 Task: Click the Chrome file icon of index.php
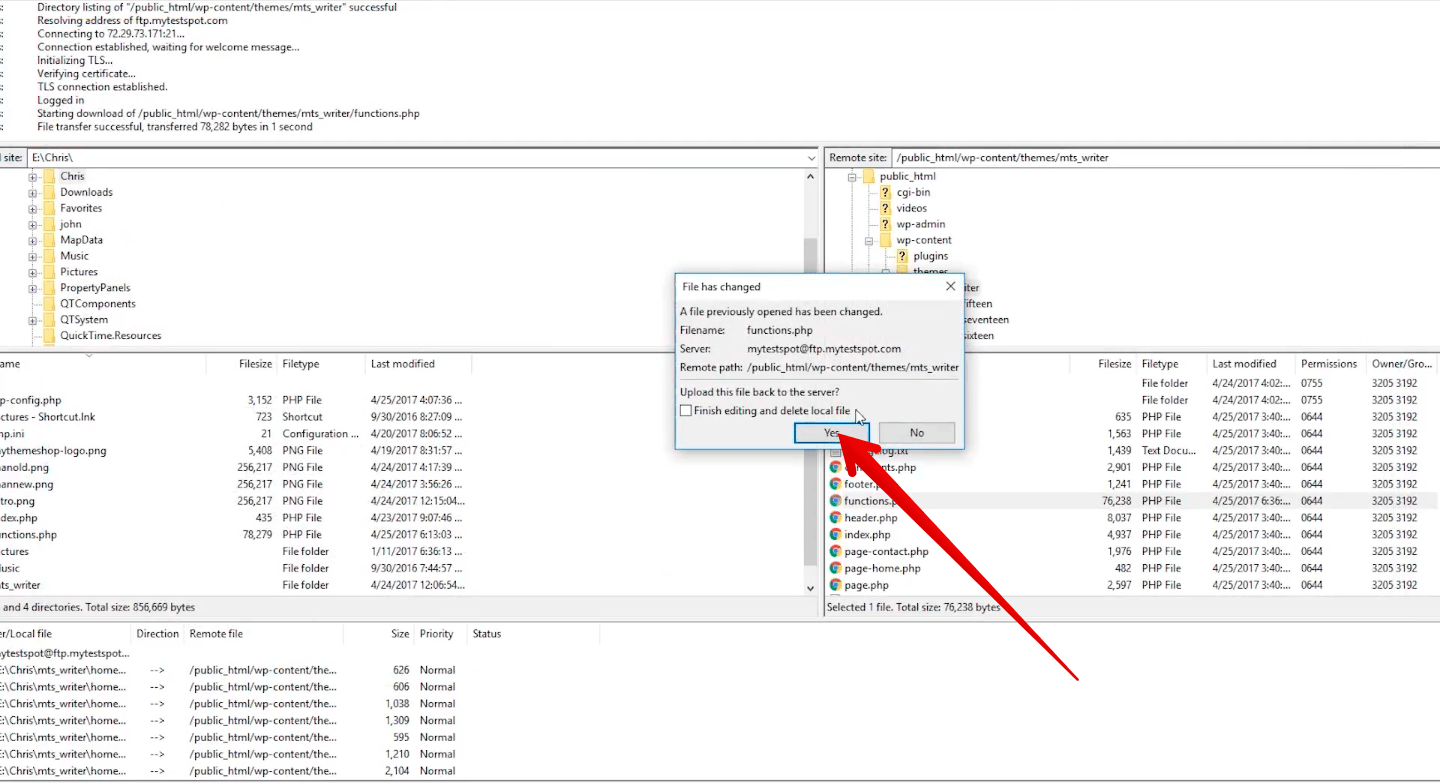click(x=836, y=535)
